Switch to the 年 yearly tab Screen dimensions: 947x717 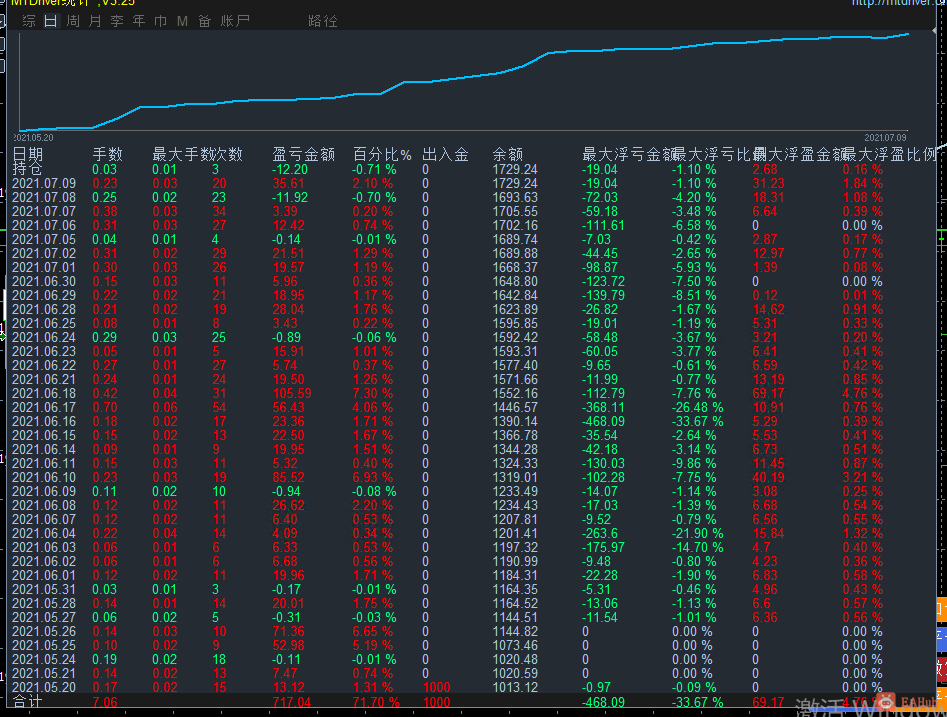pos(139,21)
